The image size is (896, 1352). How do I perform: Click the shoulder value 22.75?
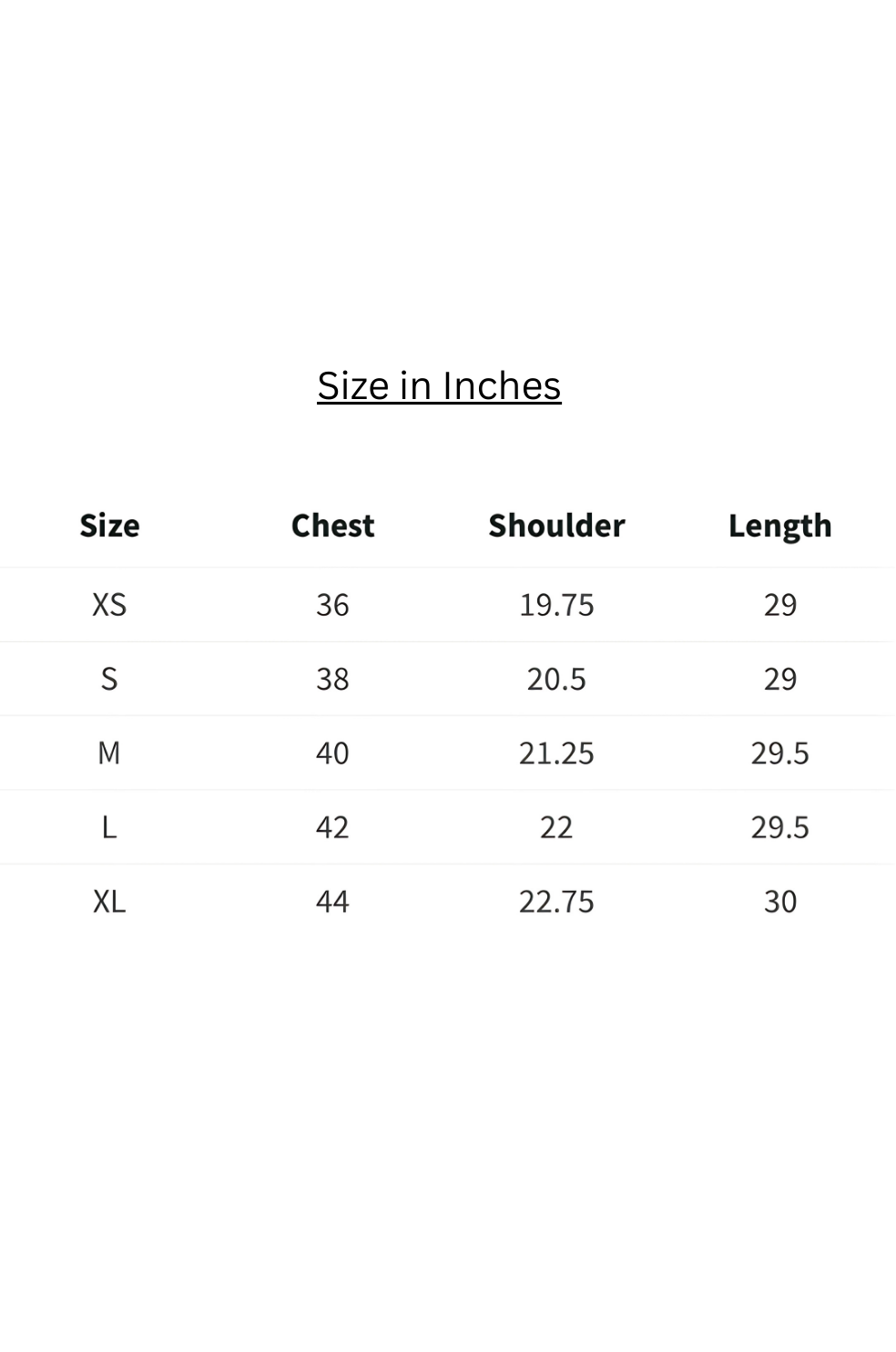point(556,901)
